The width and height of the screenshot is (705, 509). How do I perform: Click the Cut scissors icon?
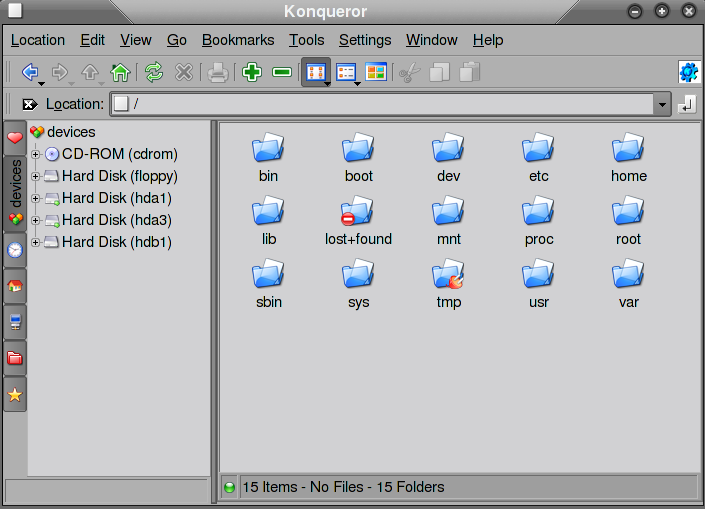click(x=410, y=72)
